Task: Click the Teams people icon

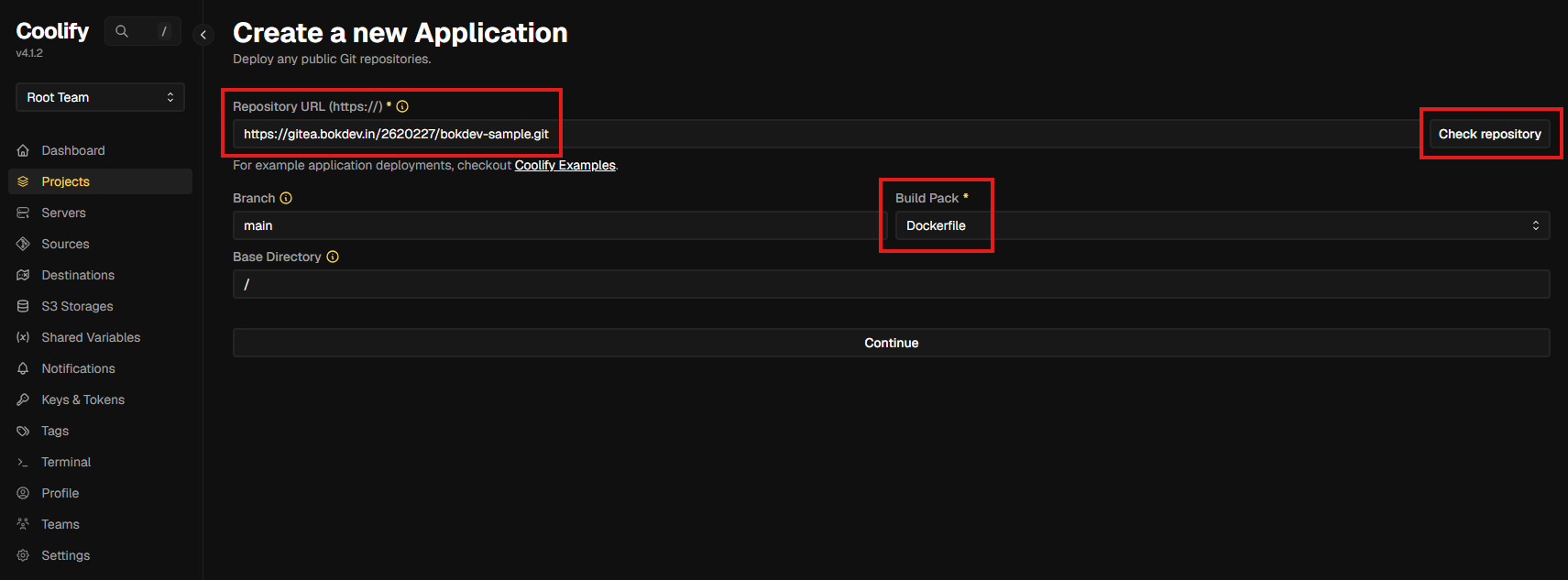Action: tap(23, 524)
